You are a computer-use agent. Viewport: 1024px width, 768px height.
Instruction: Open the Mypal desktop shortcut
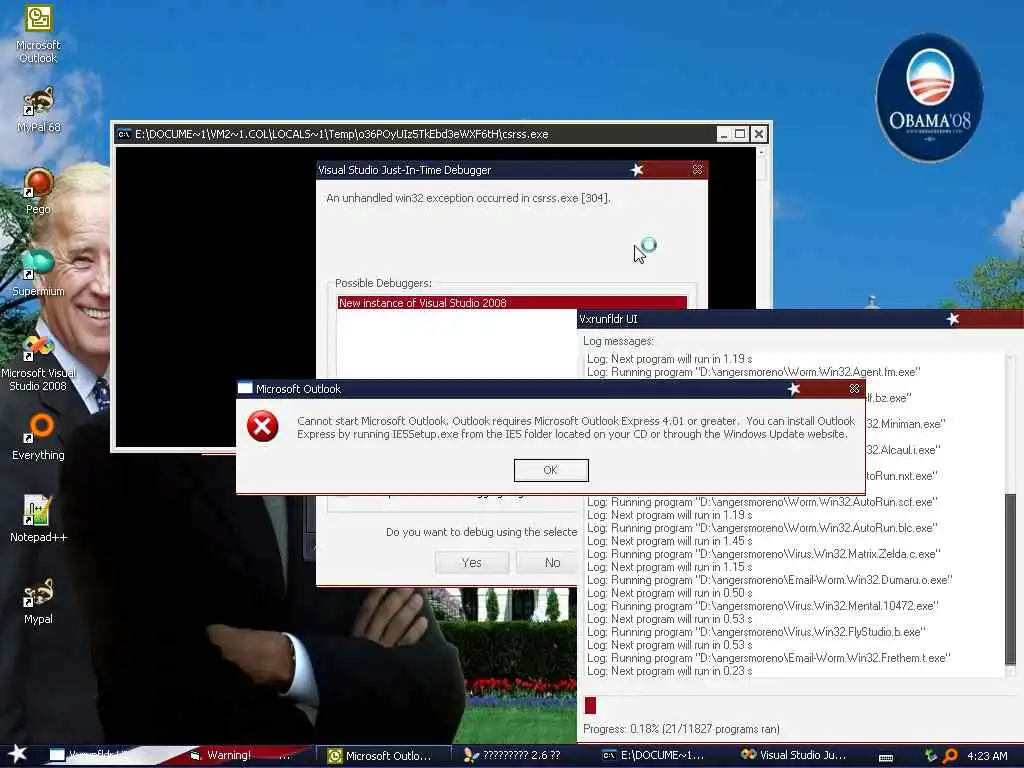pos(38,601)
